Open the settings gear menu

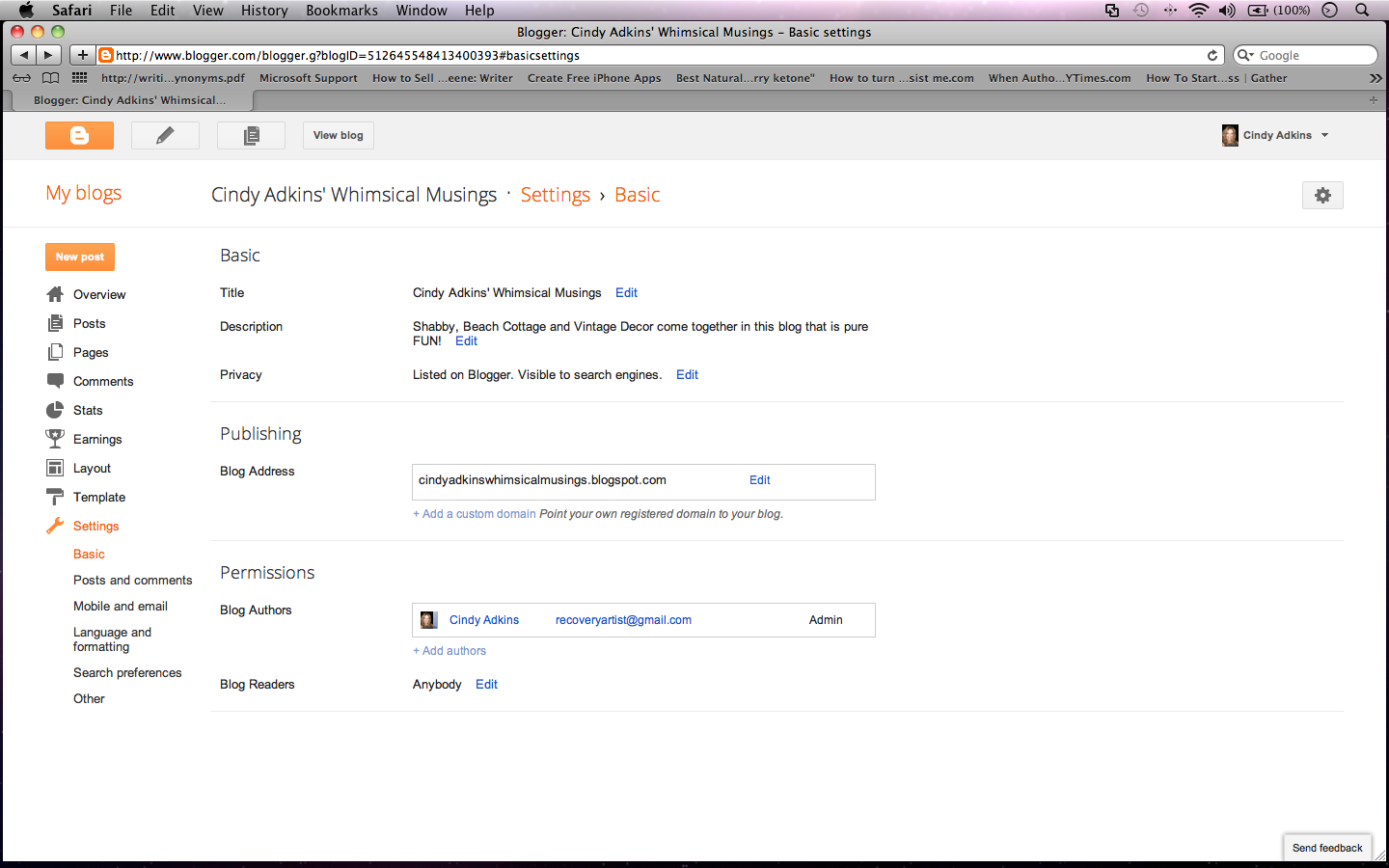pyautogui.click(x=1322, y=195)
